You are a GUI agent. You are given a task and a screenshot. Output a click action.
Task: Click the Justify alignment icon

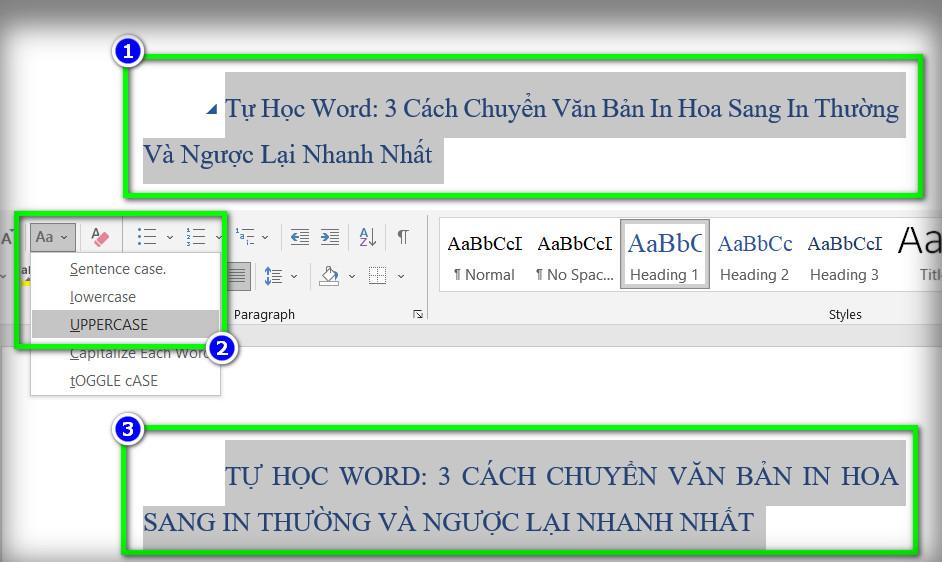[x=237, y=276]
